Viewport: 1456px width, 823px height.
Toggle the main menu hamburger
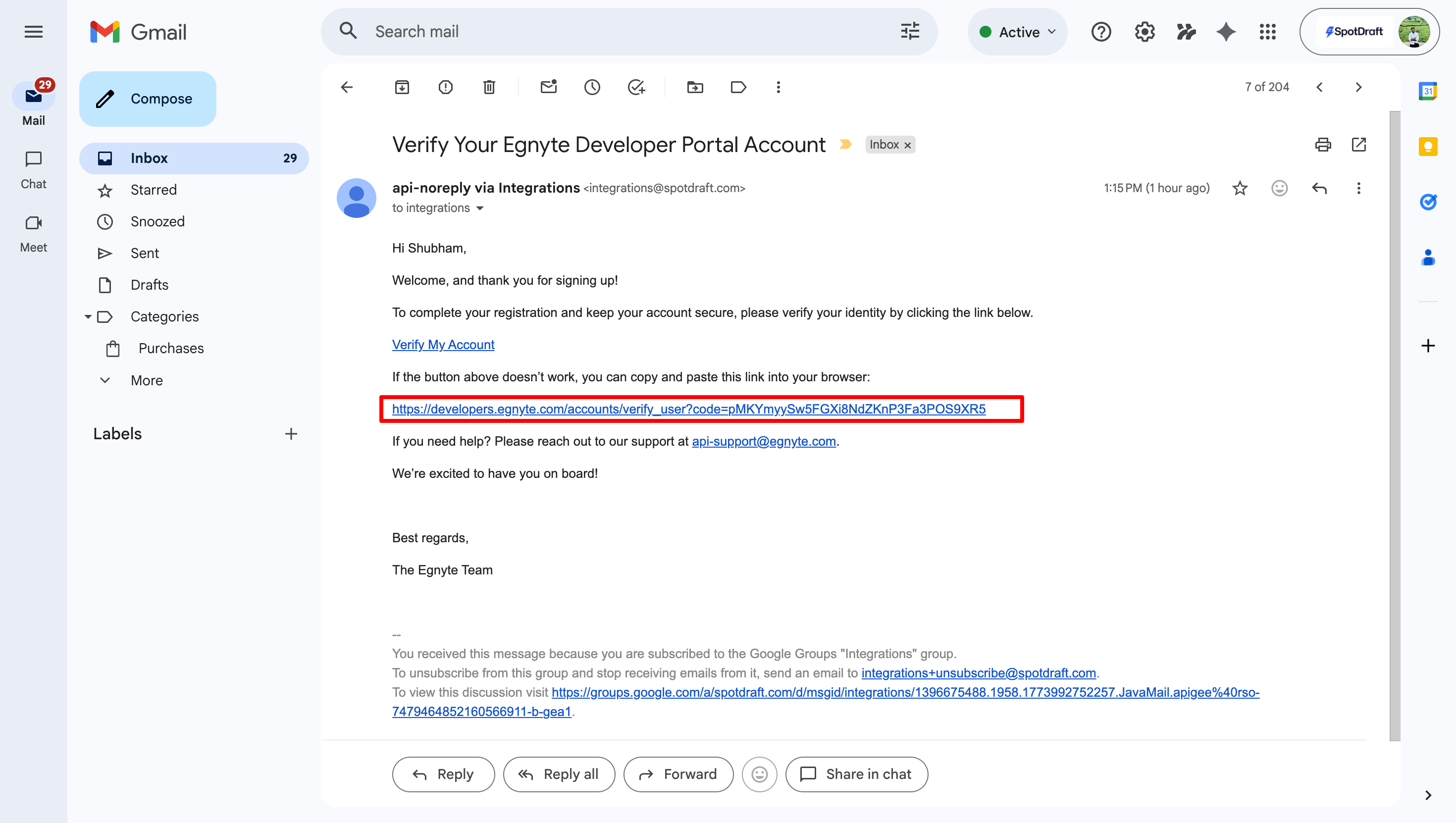click(x=33, y=32)
